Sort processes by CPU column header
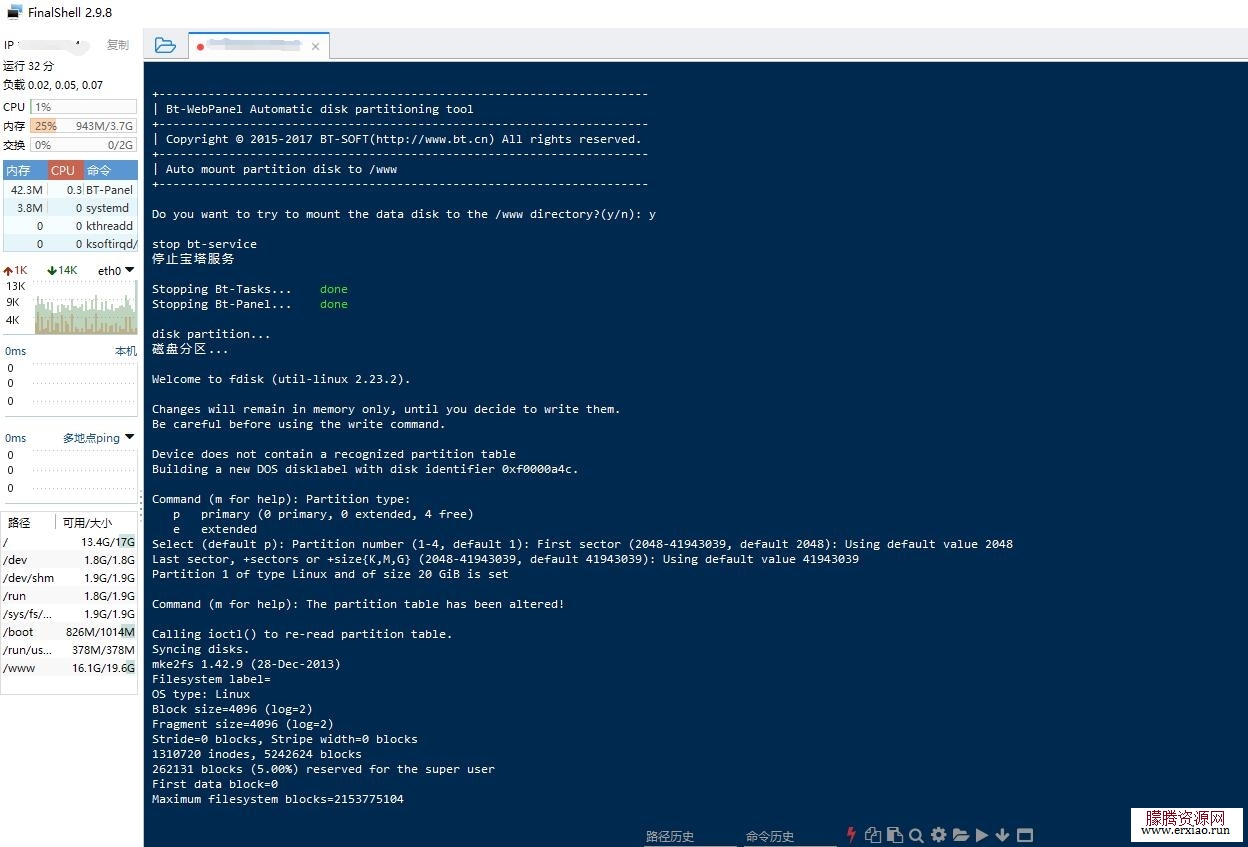 66,170
